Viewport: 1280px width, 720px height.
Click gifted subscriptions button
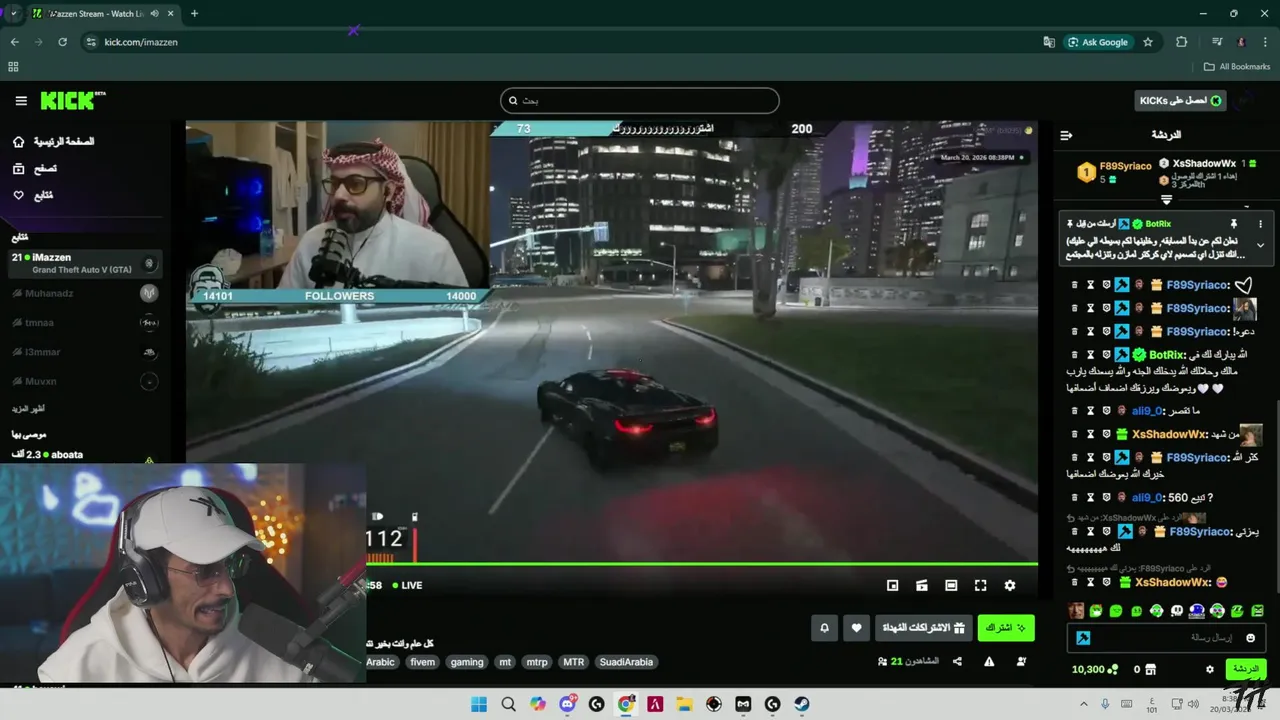[926, 628]
